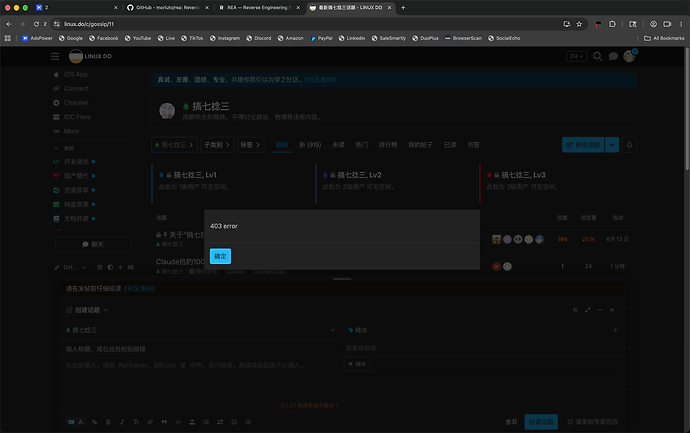This screenshot has width=690, height=433.
Task: Open the composer category selector 搞七捻三
Action: pyautogui.click(x=201, y=330)
